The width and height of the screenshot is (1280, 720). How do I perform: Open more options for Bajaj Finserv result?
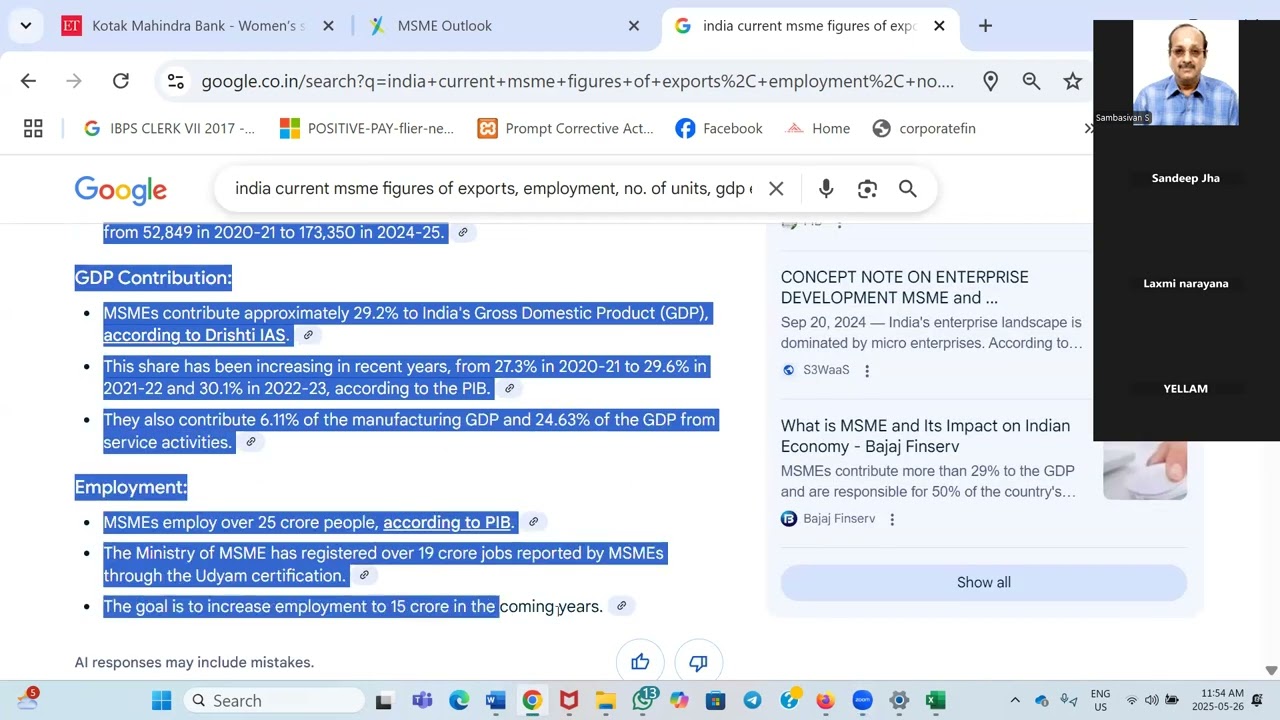point(892,519)
